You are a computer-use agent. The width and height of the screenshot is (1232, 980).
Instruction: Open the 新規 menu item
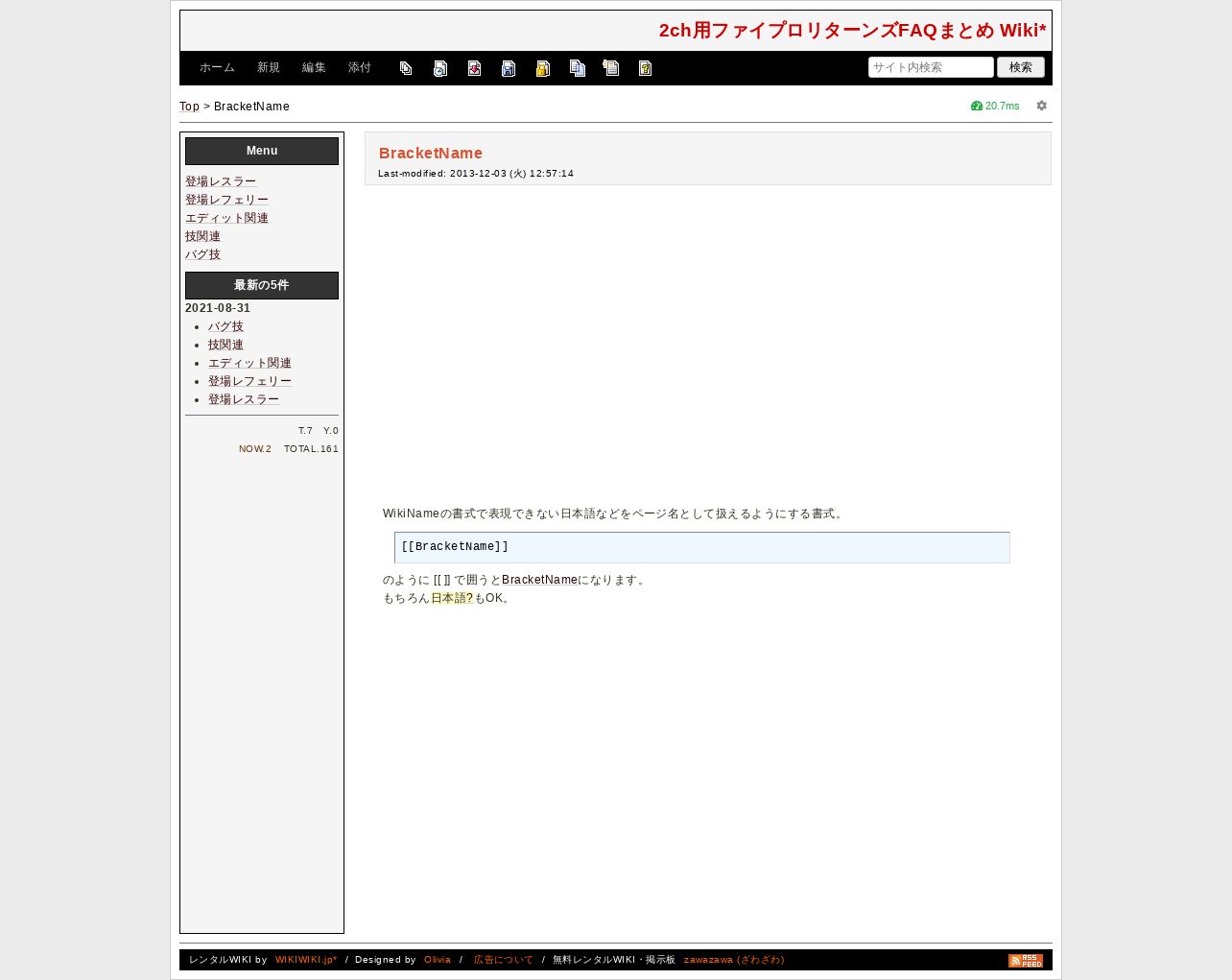coord(269,68)
